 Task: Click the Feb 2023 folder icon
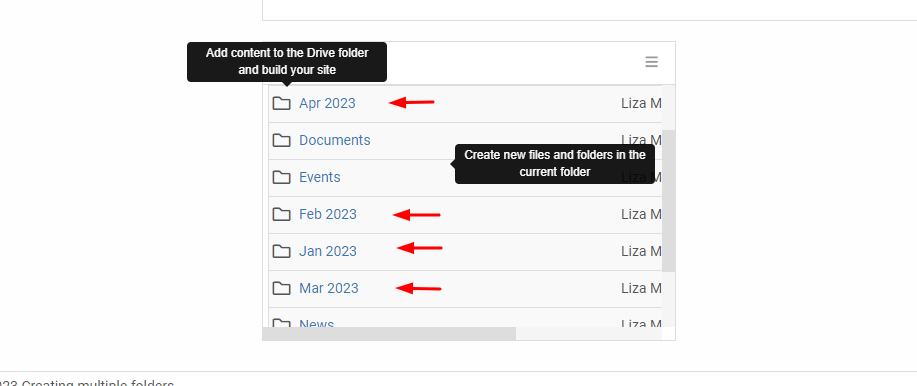(x=282, y=214)
